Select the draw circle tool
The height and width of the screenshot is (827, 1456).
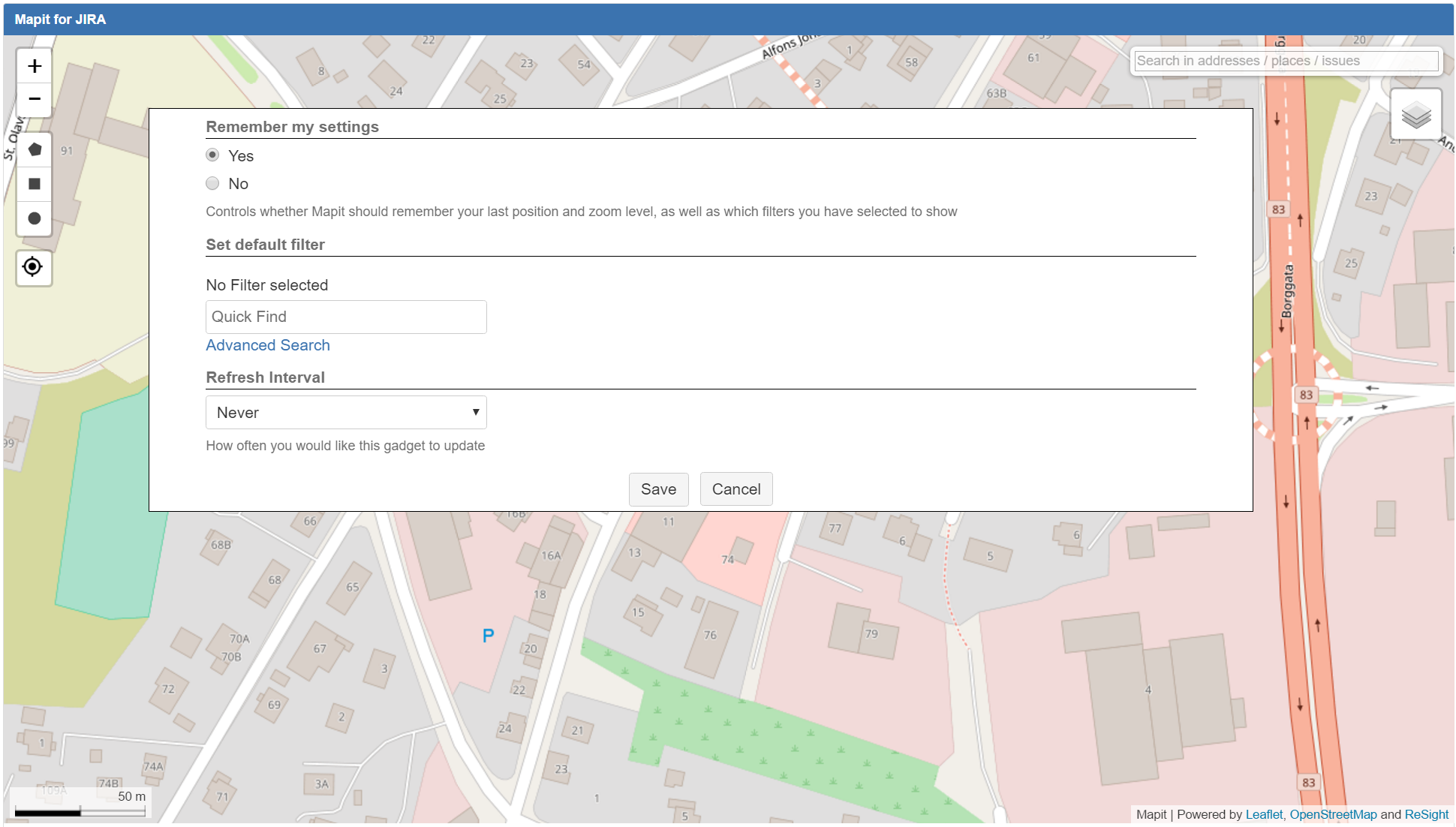tap(35, 218)
